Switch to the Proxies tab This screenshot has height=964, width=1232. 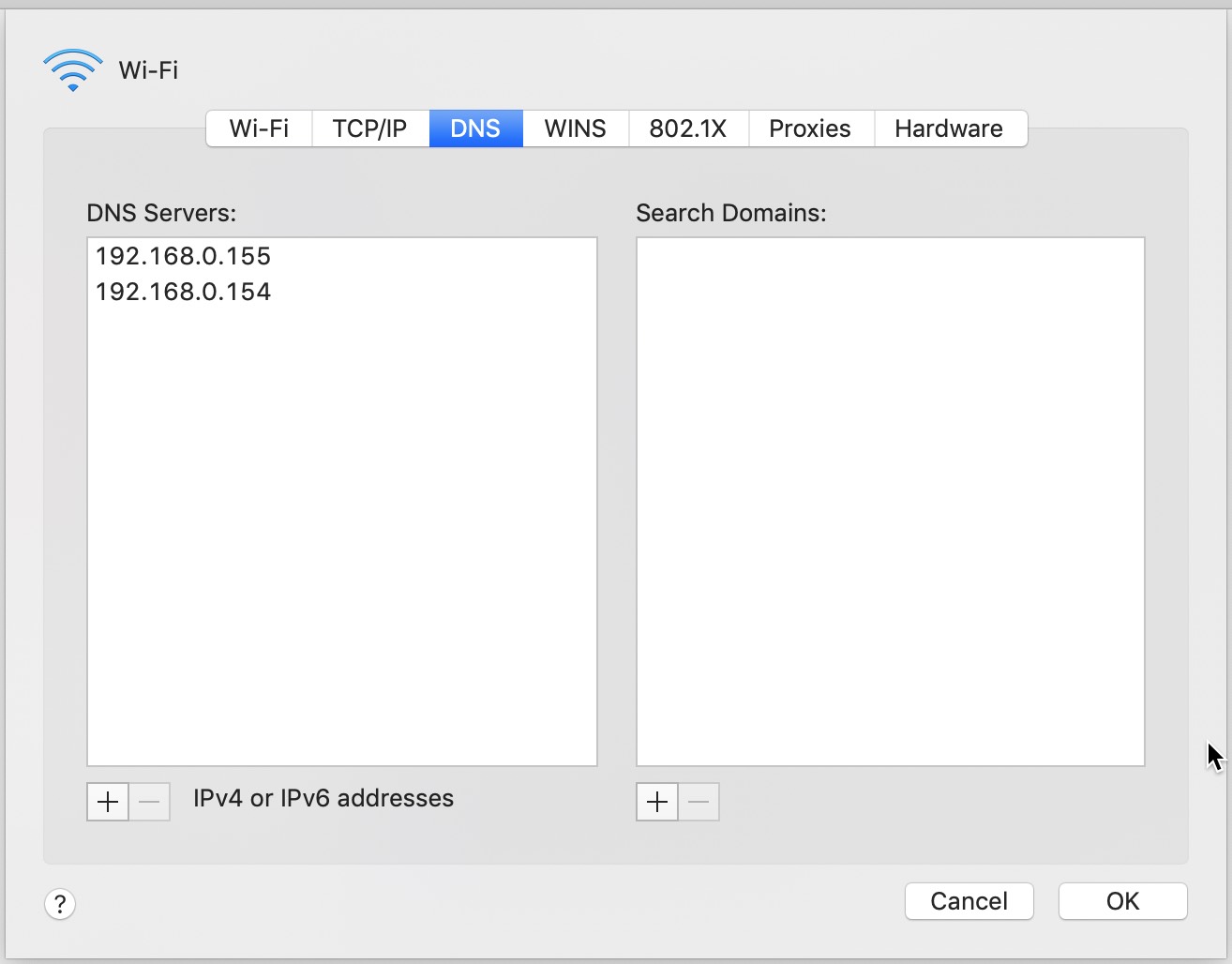[x=810, y=128]
